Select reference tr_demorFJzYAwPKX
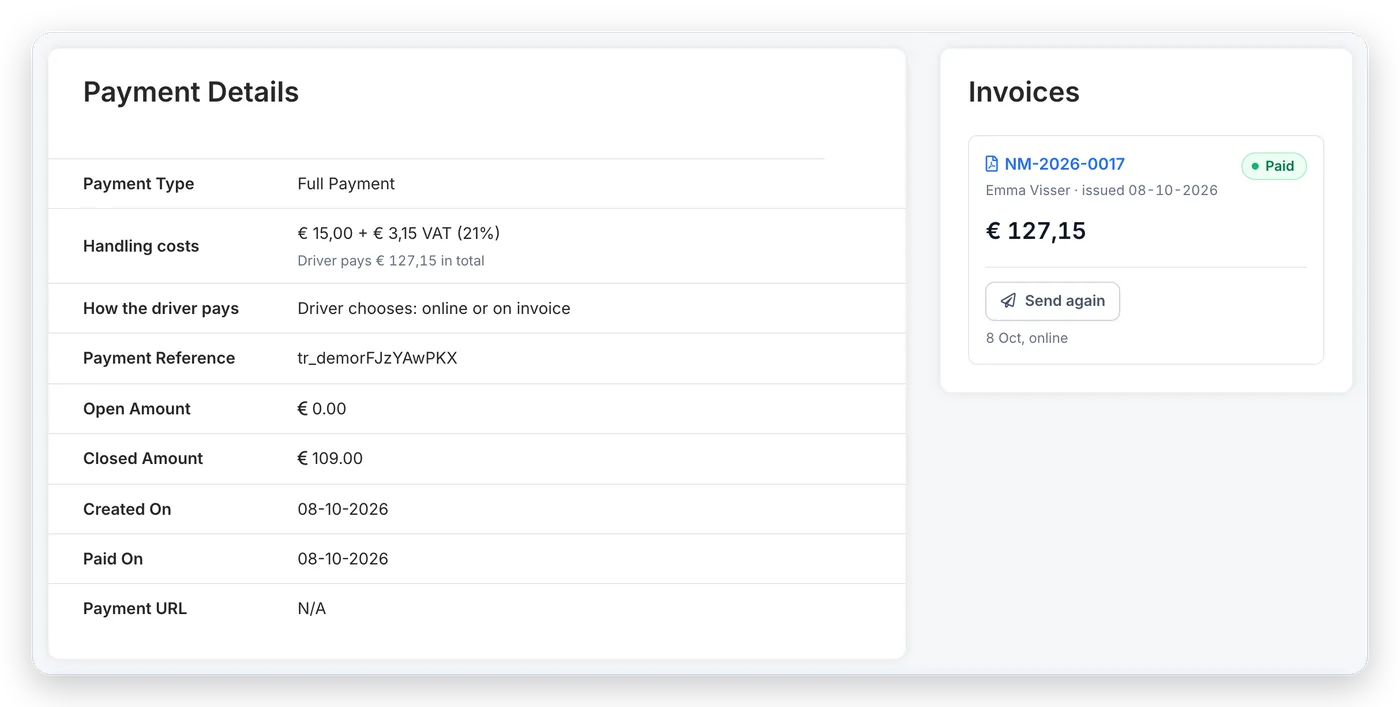This screenshot has height=707, width=1400. [x=377, y=358]
